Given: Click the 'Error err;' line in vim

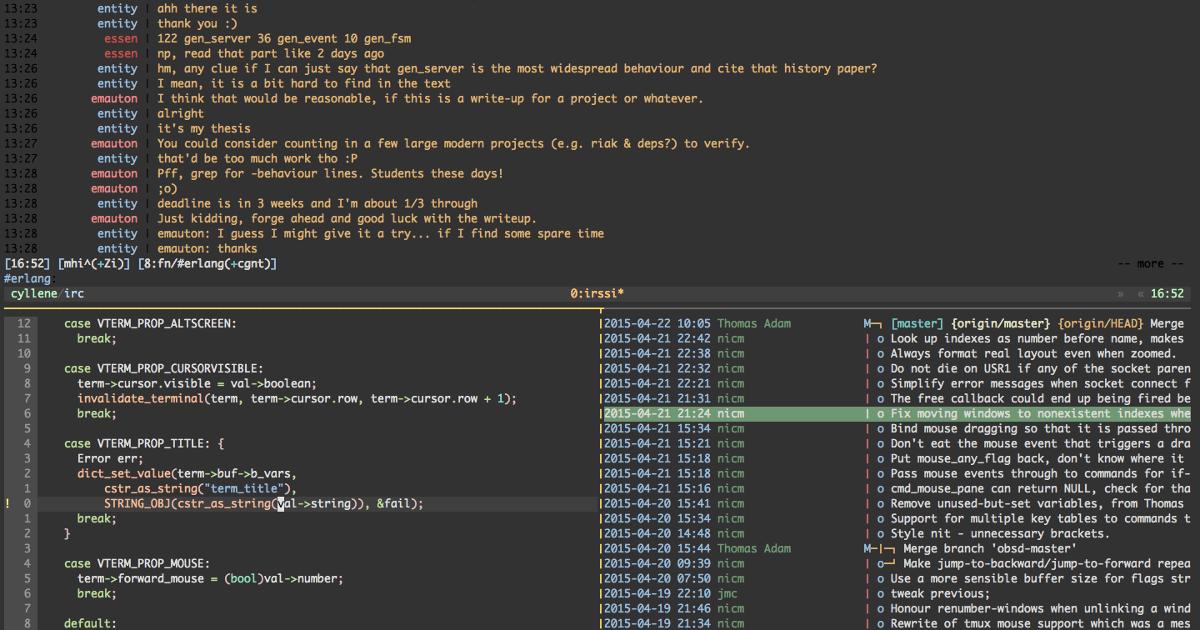Looking at the screenshot, I should (110, 459).
